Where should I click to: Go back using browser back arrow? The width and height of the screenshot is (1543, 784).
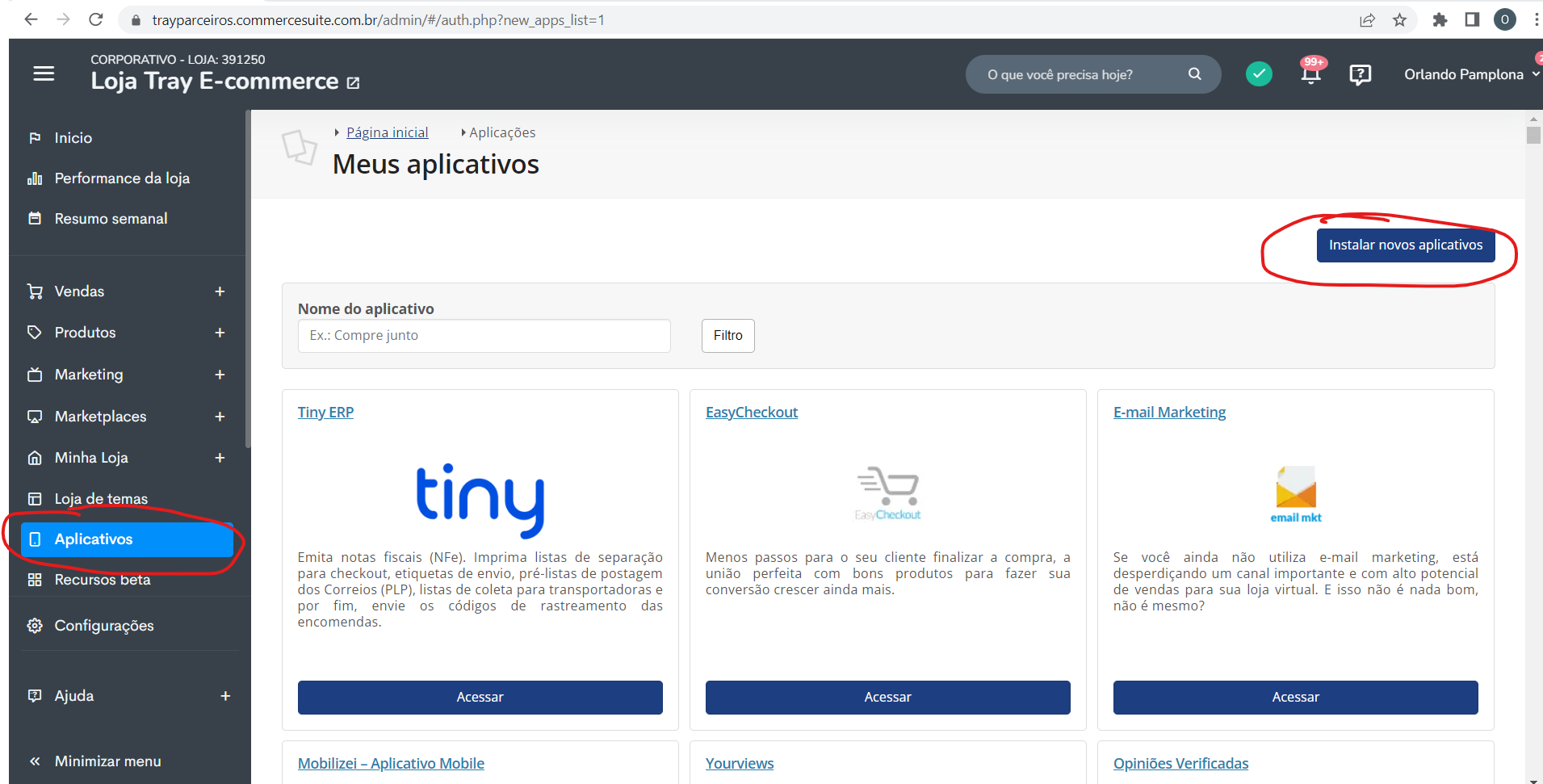coord(31,19)
